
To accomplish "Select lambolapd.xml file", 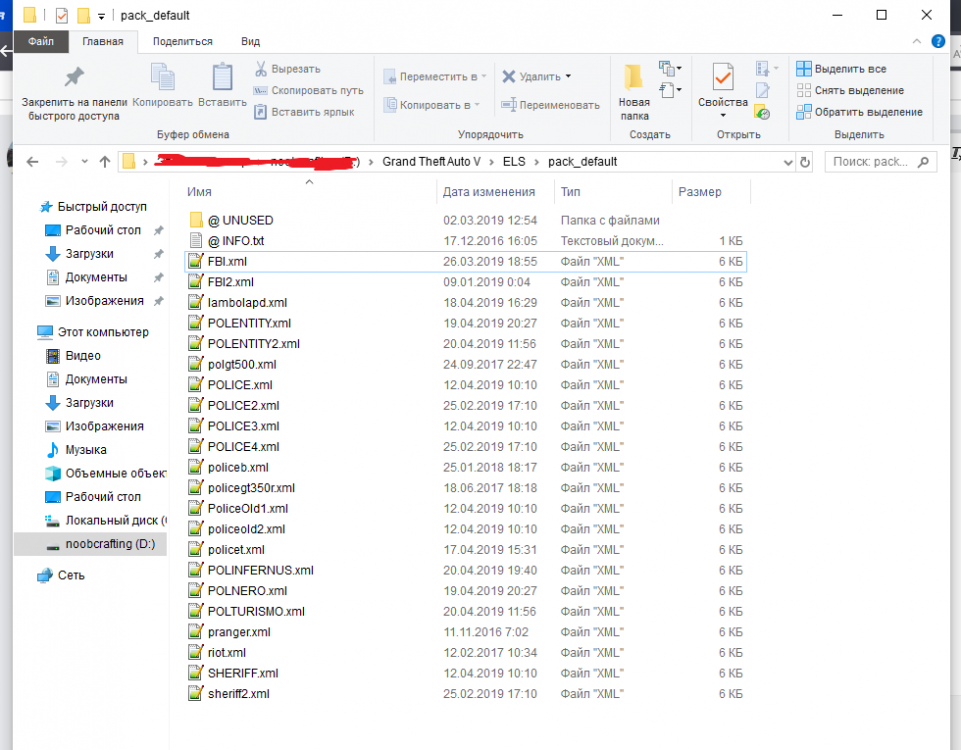I will (x=247, y=303).
